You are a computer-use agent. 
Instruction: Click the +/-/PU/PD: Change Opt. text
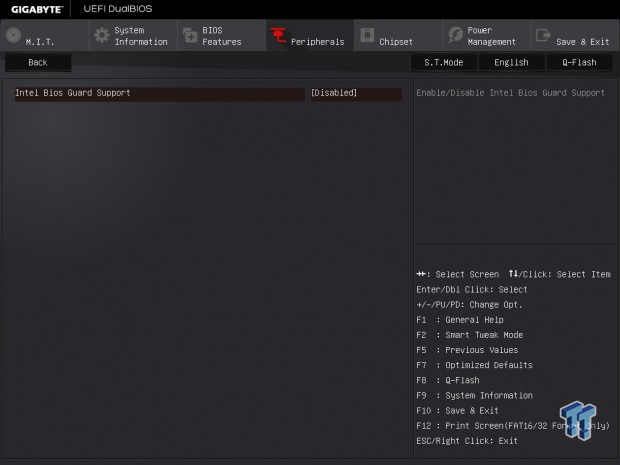point(469,305)
